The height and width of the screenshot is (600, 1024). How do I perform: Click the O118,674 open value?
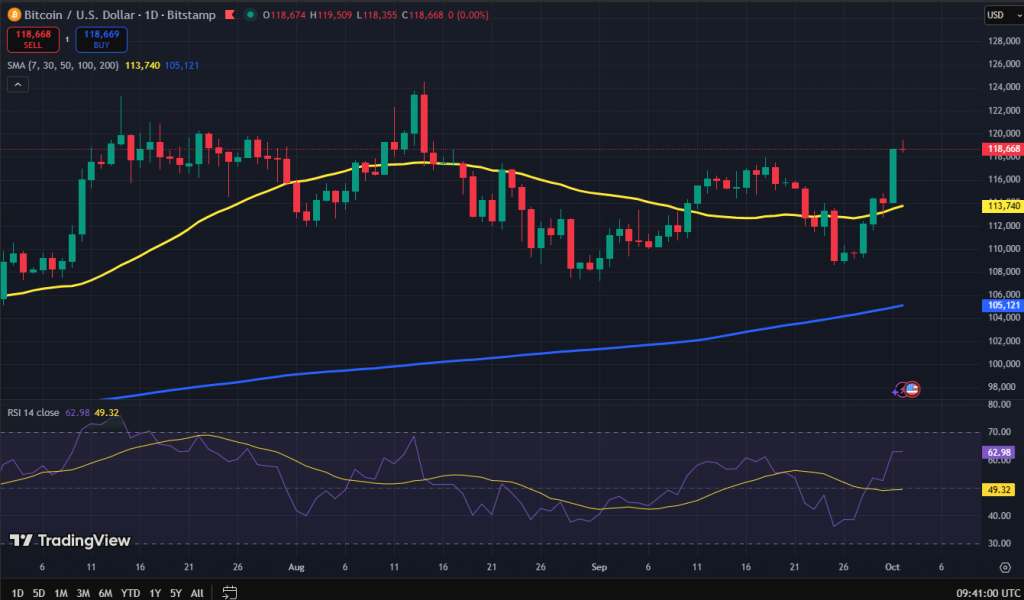(284, 15)
